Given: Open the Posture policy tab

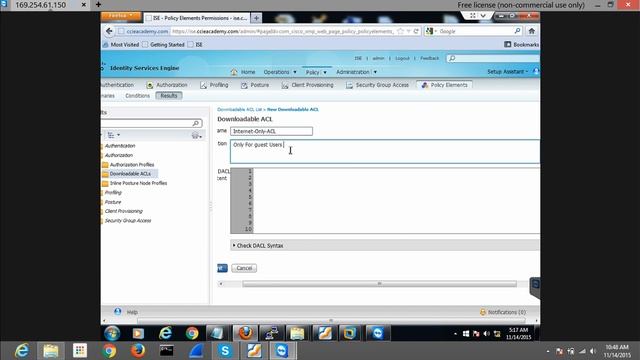Looking at the screenshot, I should (255, 85).
